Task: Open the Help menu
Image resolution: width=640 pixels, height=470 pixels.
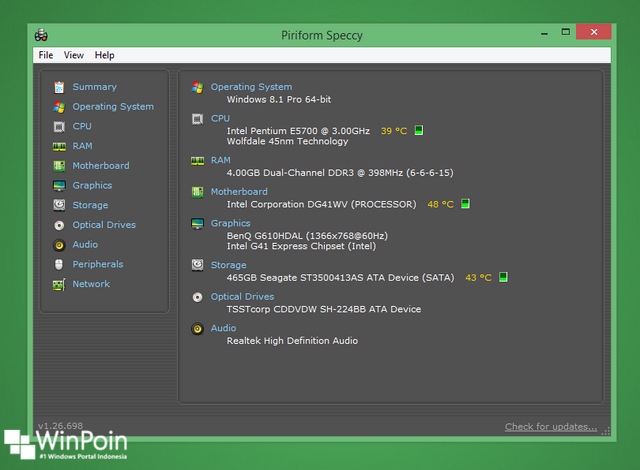Action: click(104, 55)
